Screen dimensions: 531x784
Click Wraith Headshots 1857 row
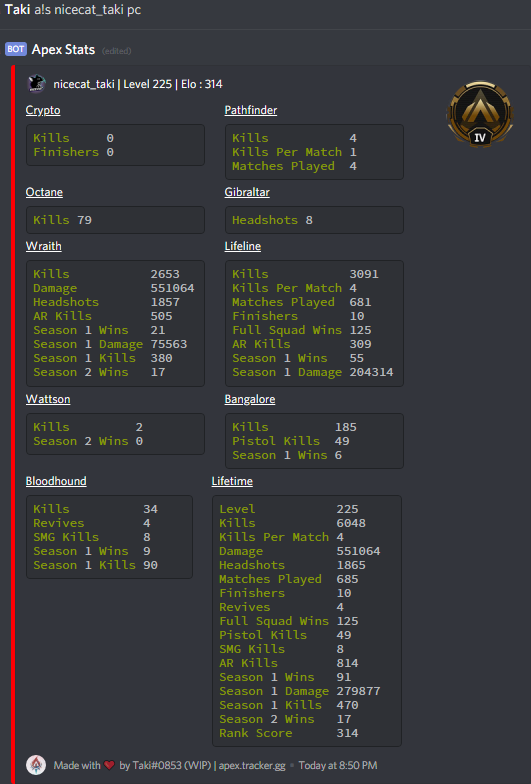tap(106, 302)
